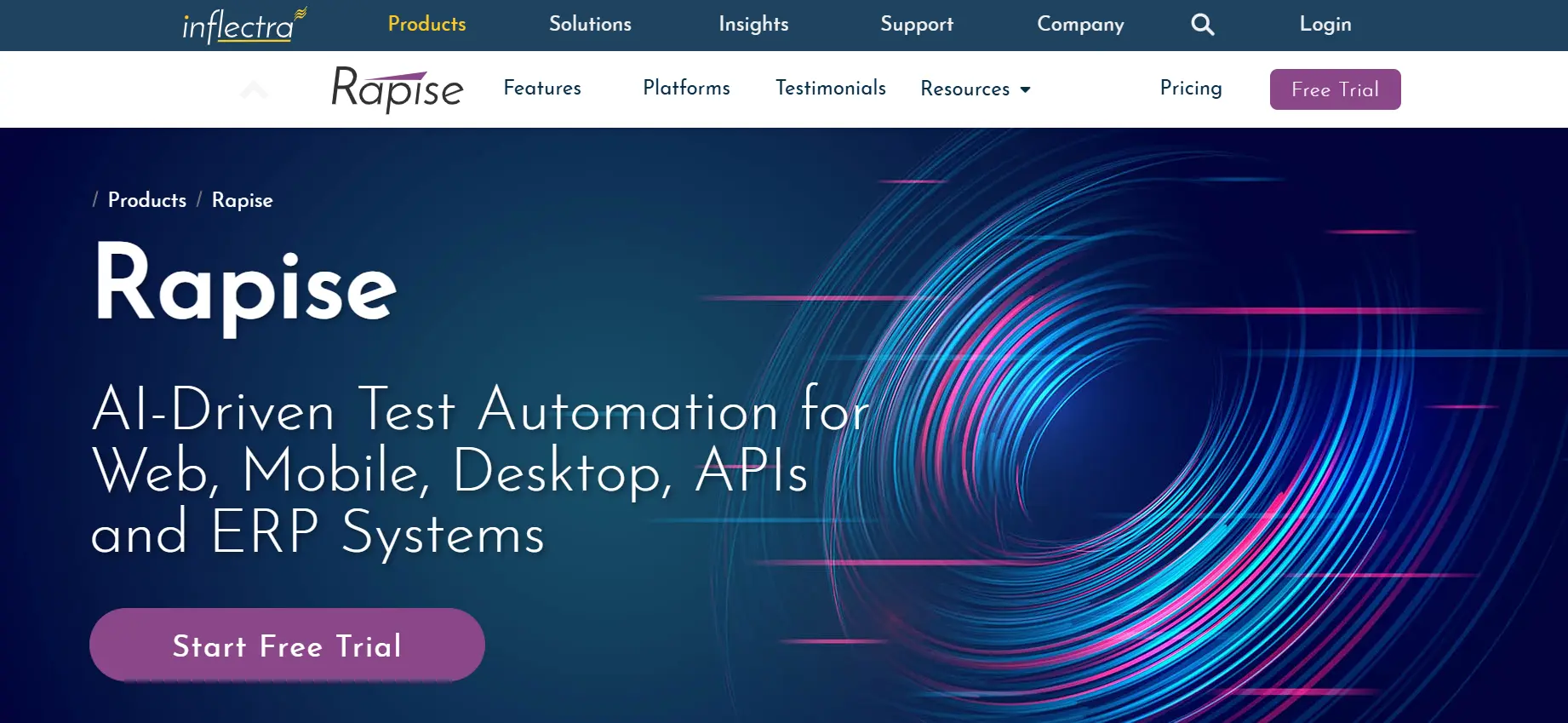The height and width of the screenshot is (723, 1568).
Task: Click the Rapise logo
Action: [397, 89]
